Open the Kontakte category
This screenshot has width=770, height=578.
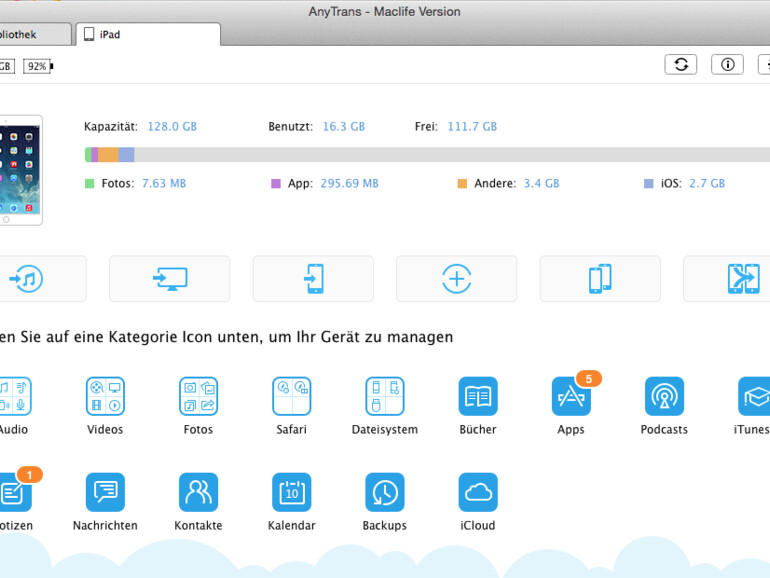pos(198,493)
